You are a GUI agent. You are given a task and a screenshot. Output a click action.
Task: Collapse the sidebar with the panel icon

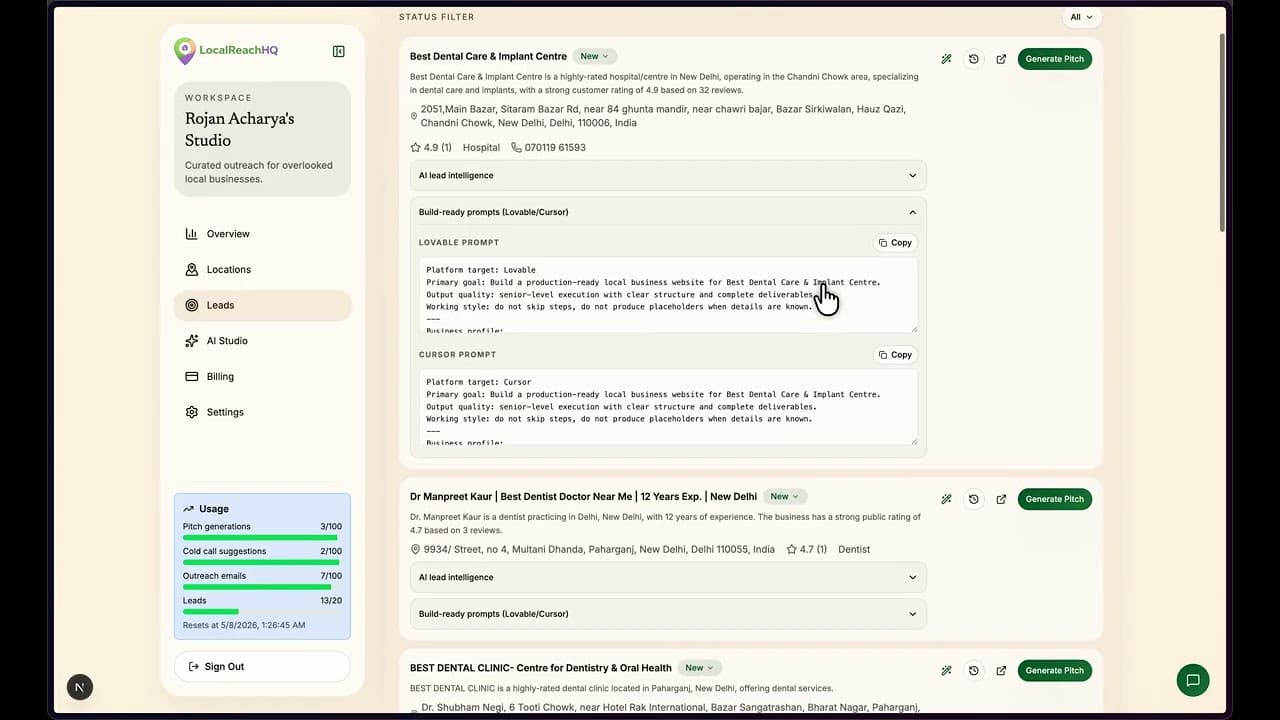click(338, 50)
